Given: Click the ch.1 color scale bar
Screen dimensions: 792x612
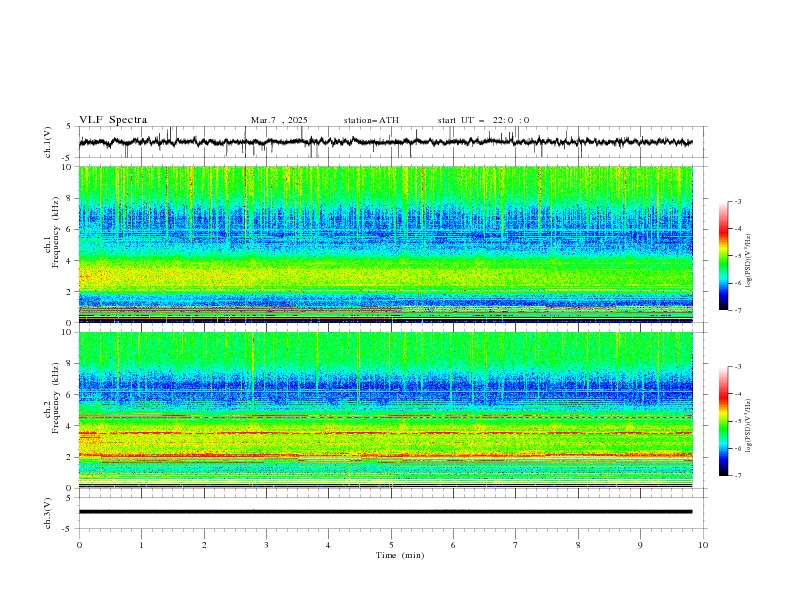Looking at the screenshot, I should click(723, 255).
